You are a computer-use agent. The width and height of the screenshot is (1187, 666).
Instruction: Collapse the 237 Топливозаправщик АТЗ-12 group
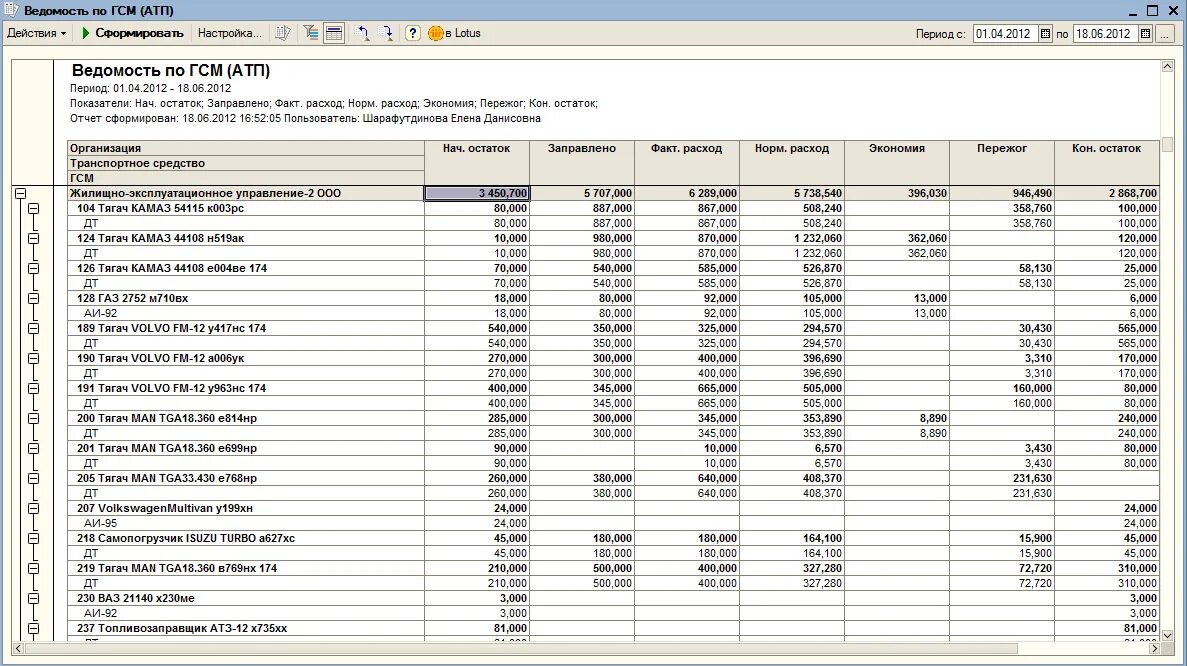pos(33,628)
